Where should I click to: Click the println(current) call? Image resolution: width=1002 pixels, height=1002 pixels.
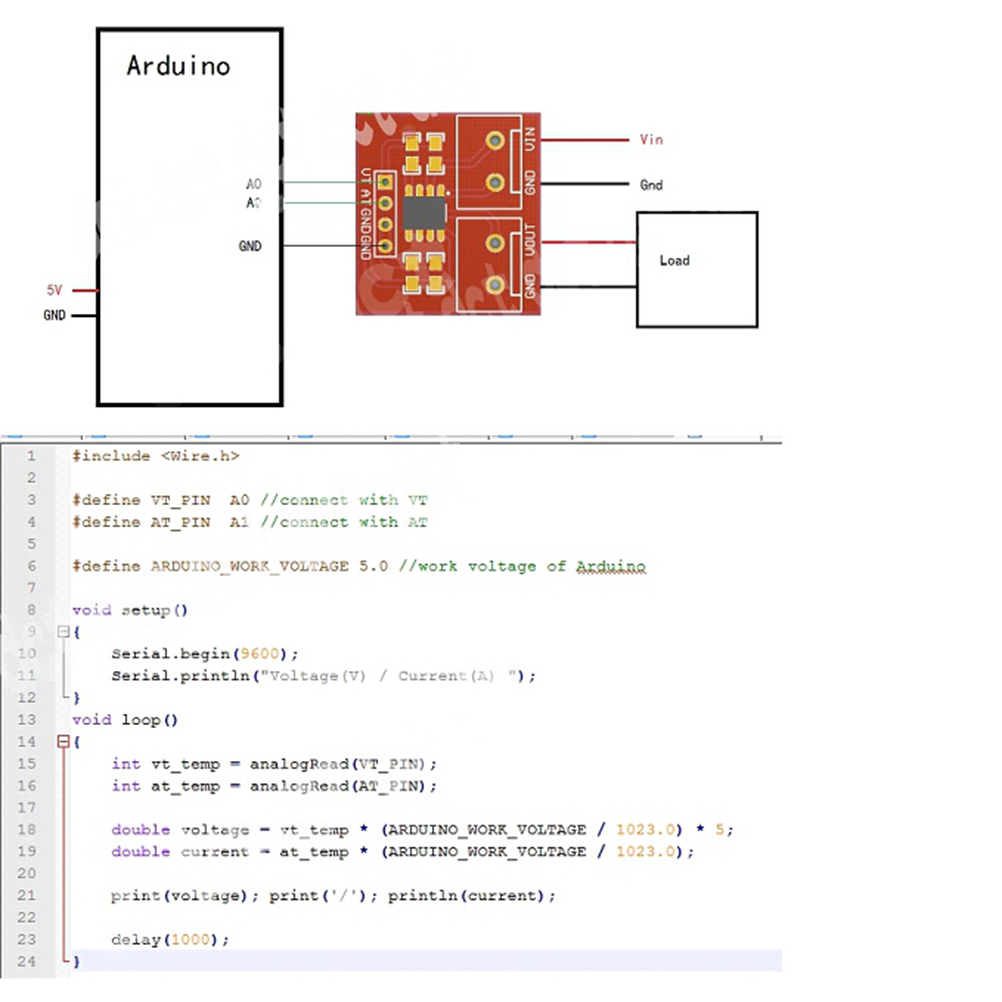[470, 895]
